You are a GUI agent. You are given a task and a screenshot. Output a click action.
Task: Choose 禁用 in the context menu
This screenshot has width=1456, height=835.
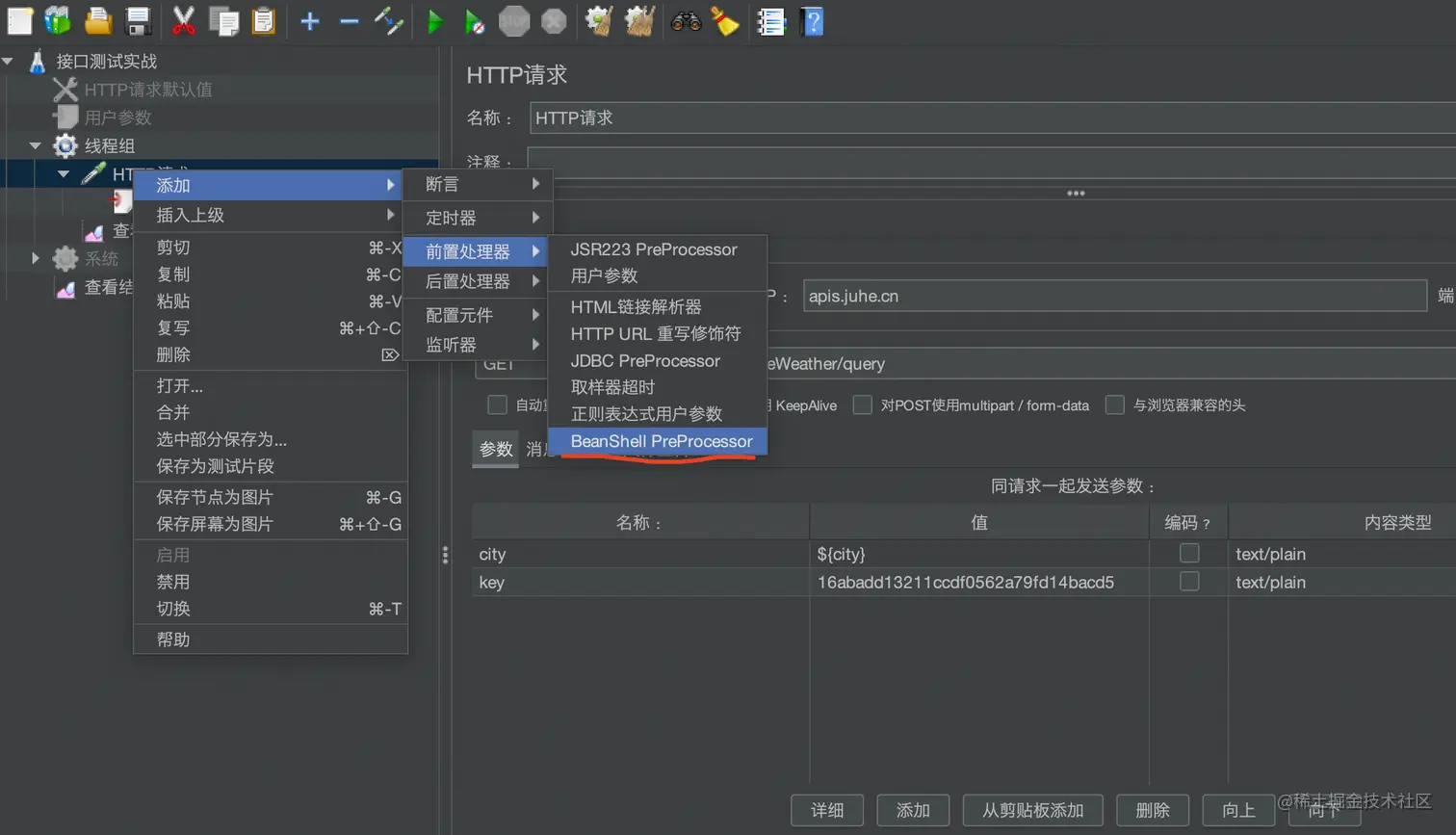coord(271,582)
